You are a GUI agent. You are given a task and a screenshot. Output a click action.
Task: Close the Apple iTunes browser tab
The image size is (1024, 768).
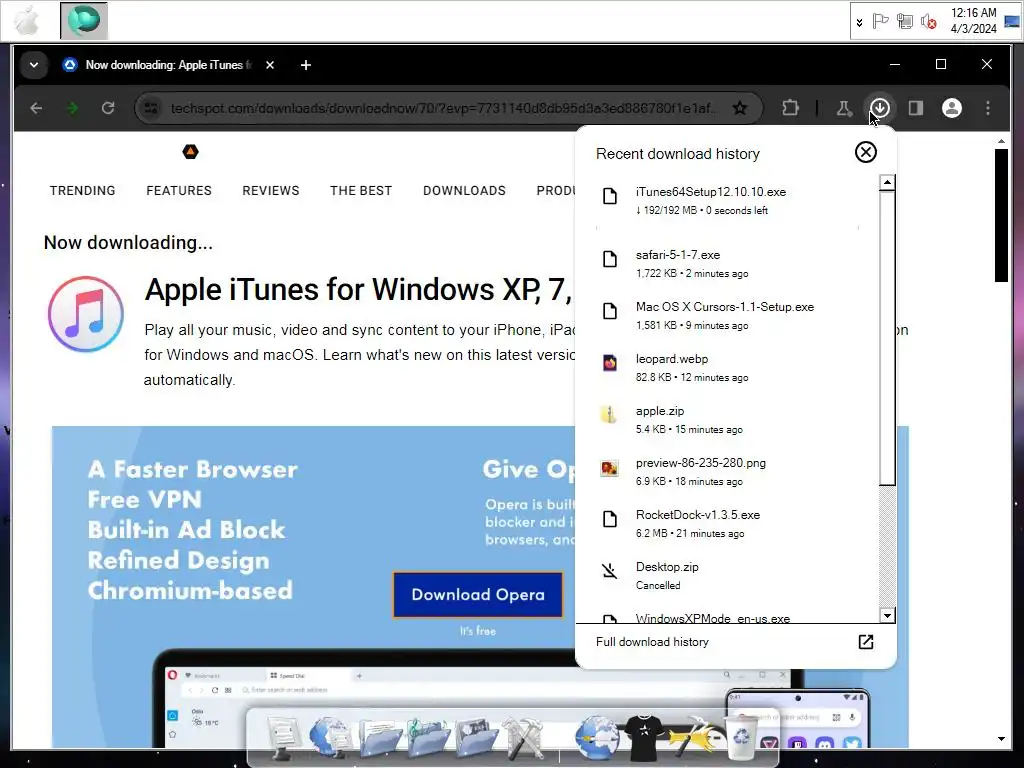click(x=270, y=65)
